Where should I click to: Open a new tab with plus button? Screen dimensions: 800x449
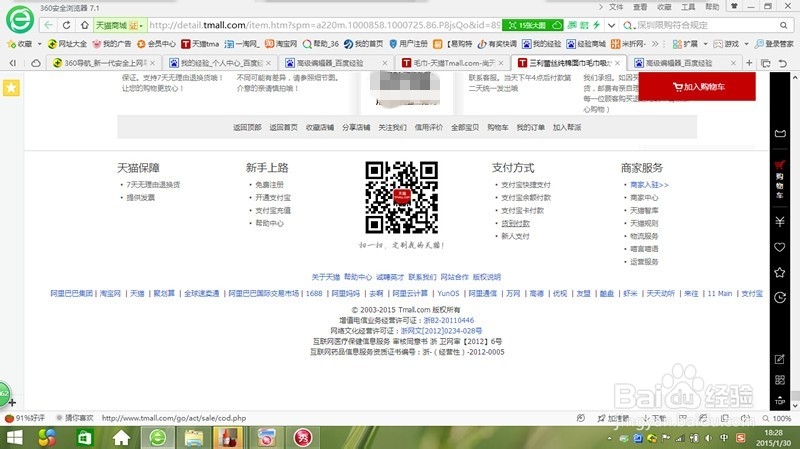(749, 63)
